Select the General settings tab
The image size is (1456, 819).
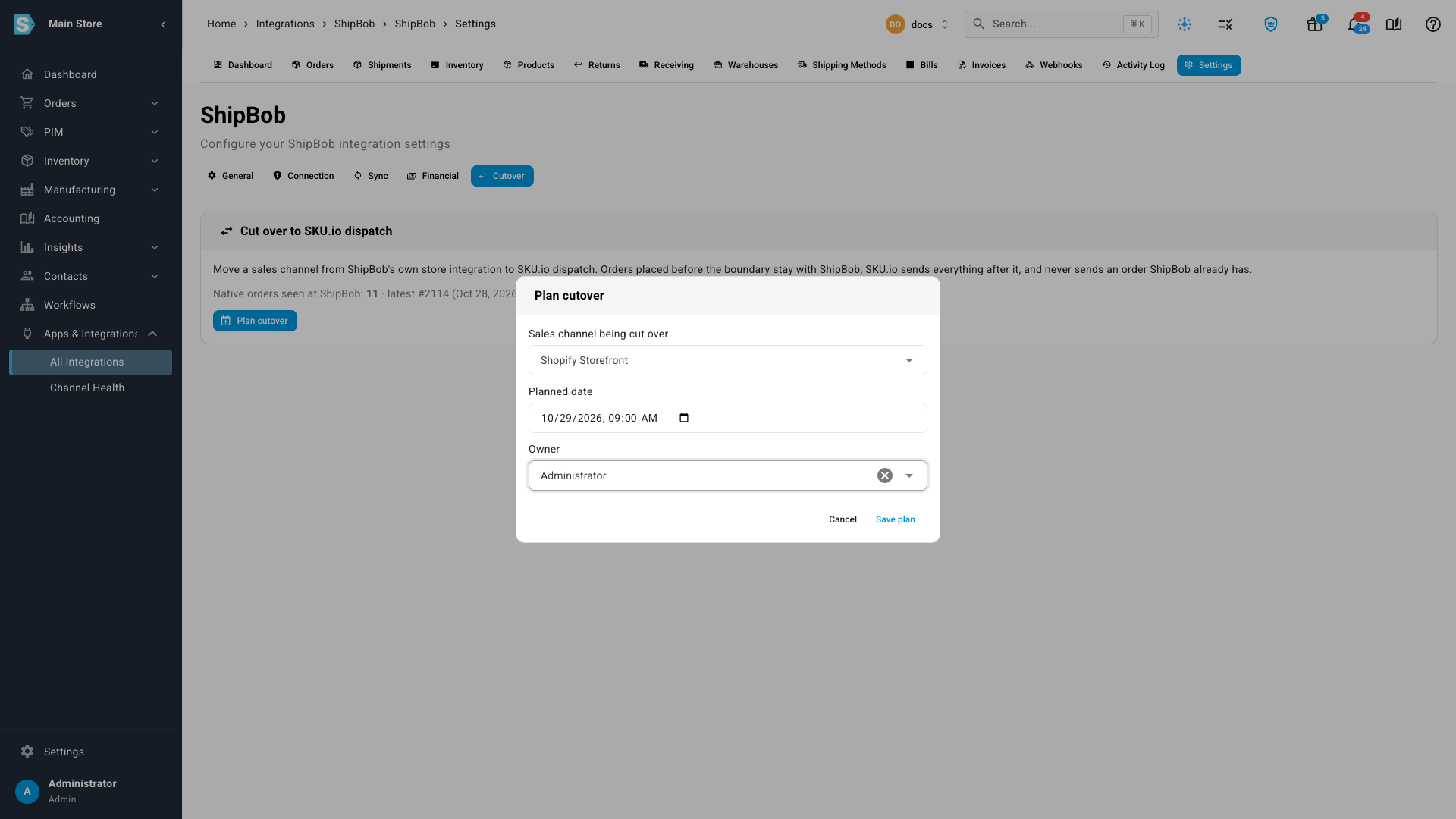point(231,176)
